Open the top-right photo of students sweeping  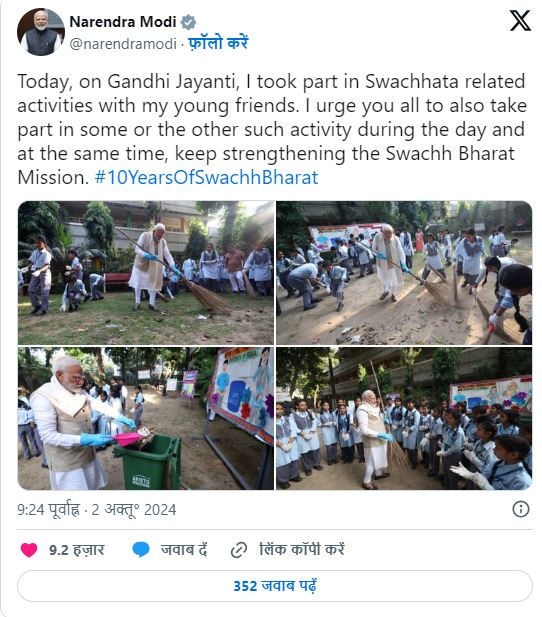(404, 273)
